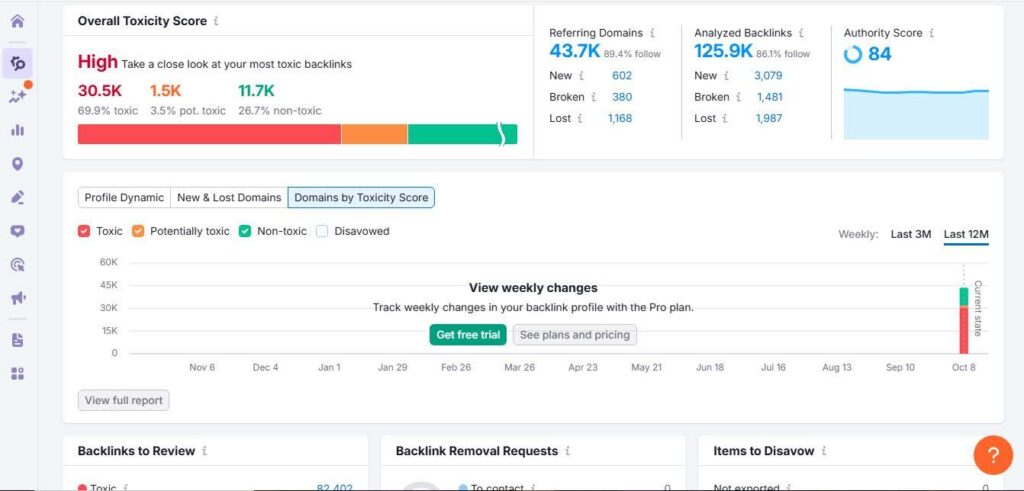The width and height of the screenshot is (1024, 491).
Task: Open the megaphone advertising sidebar icon
Action: click(17, 298)
